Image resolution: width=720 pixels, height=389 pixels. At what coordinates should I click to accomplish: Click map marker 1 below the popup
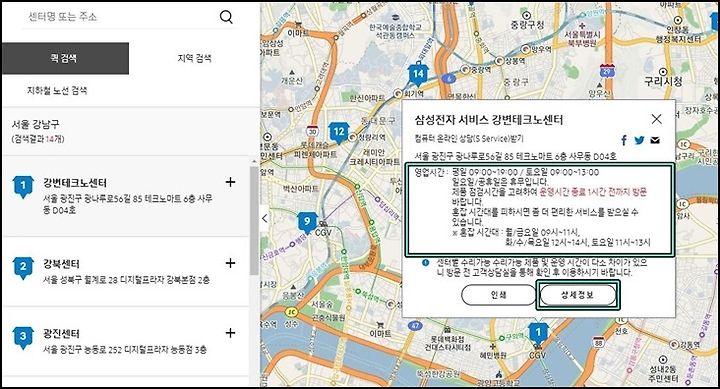point(538,333)
